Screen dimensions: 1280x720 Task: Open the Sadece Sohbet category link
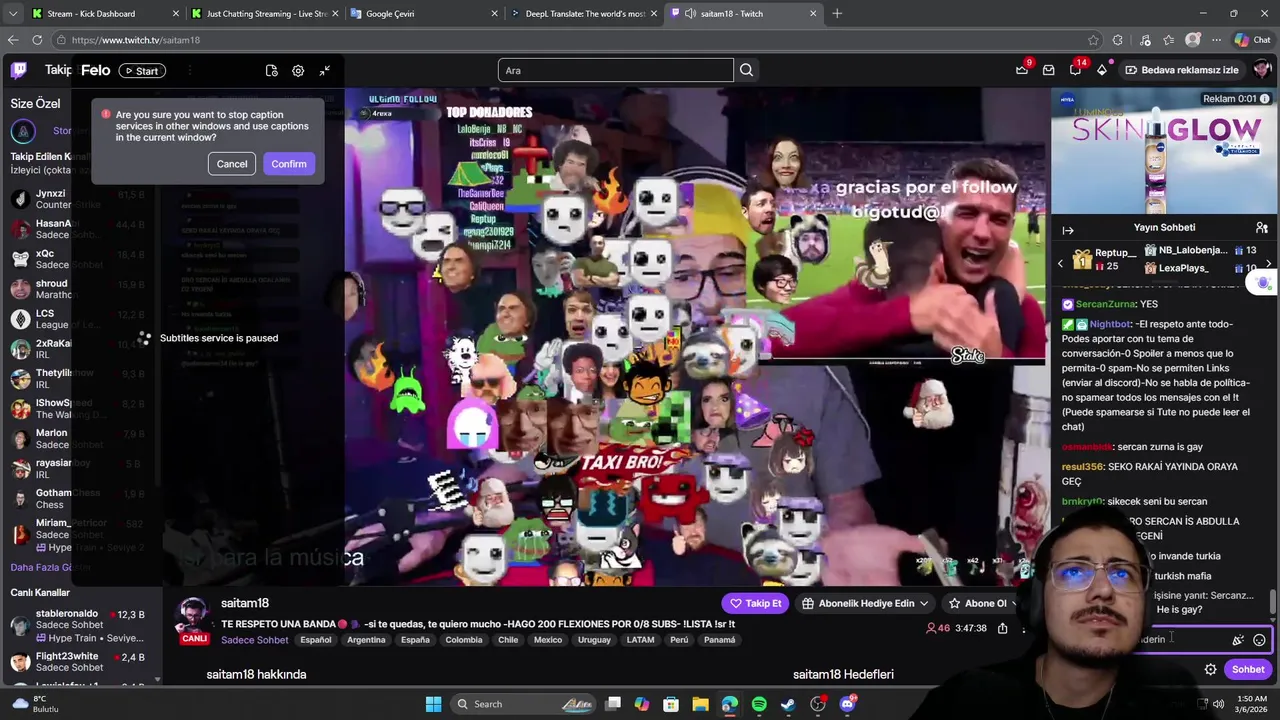pos(254,640)
